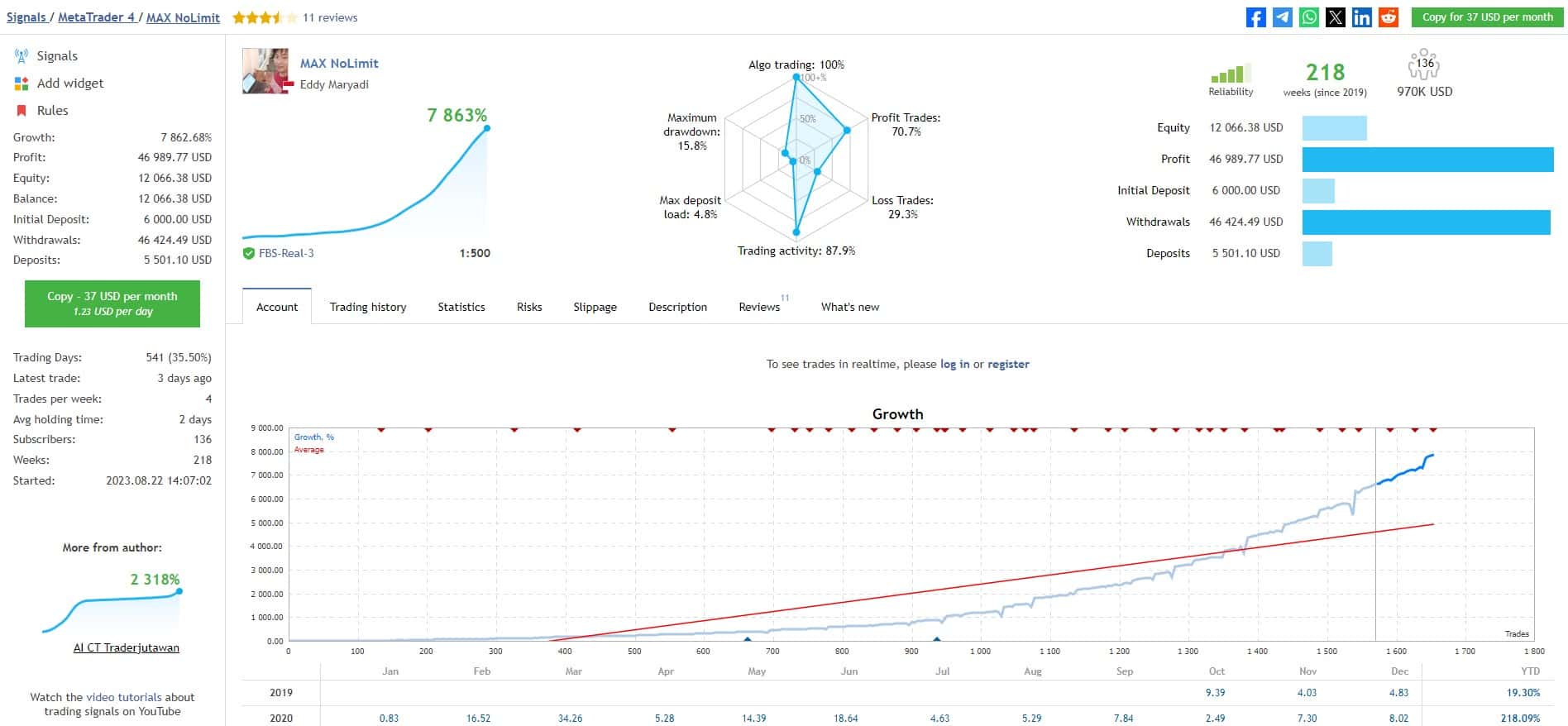Click the Add widget sidebar icon
Viewport: 1568px width, 726px height.
pos(22,84)
